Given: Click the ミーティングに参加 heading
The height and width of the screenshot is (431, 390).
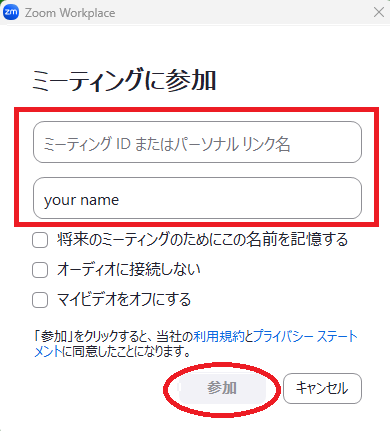Looking at the screenshot, I should (124, 80).
